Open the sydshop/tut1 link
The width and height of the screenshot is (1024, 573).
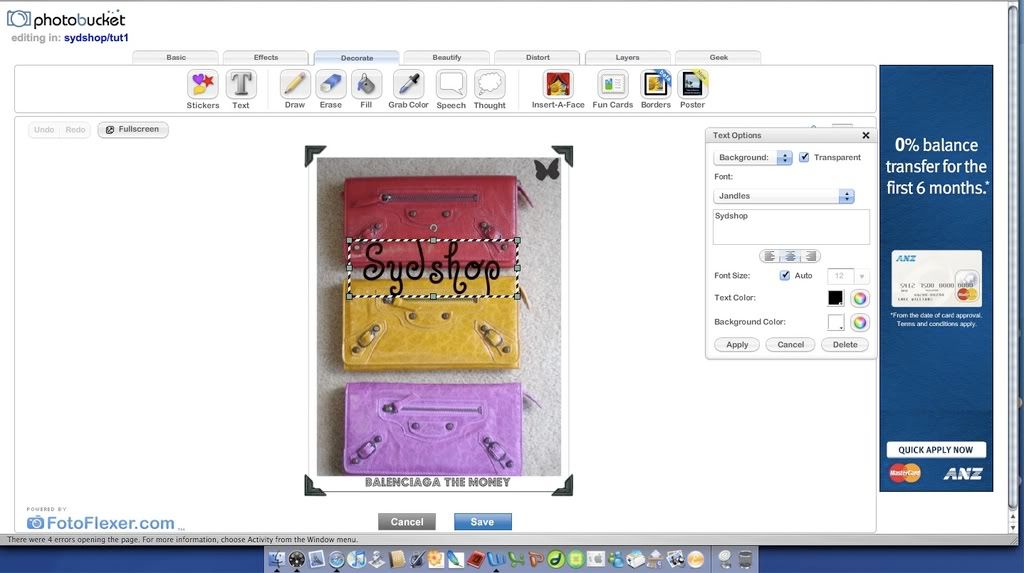(x=96, y=38)
